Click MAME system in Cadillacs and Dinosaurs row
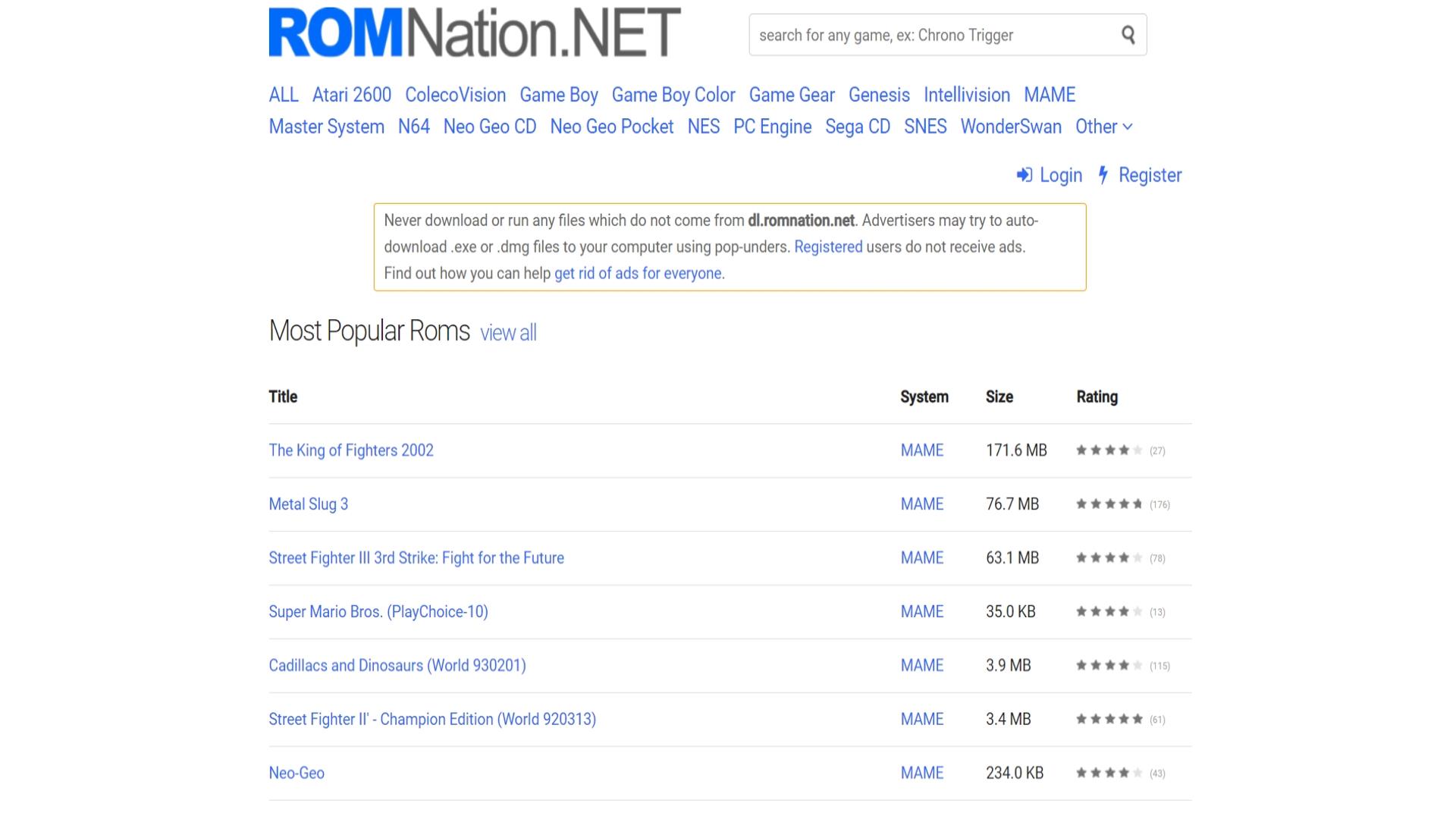Image resolution: width=1456 pixels, height=819 pixels. pyautogui.click(x=921, y=666)
